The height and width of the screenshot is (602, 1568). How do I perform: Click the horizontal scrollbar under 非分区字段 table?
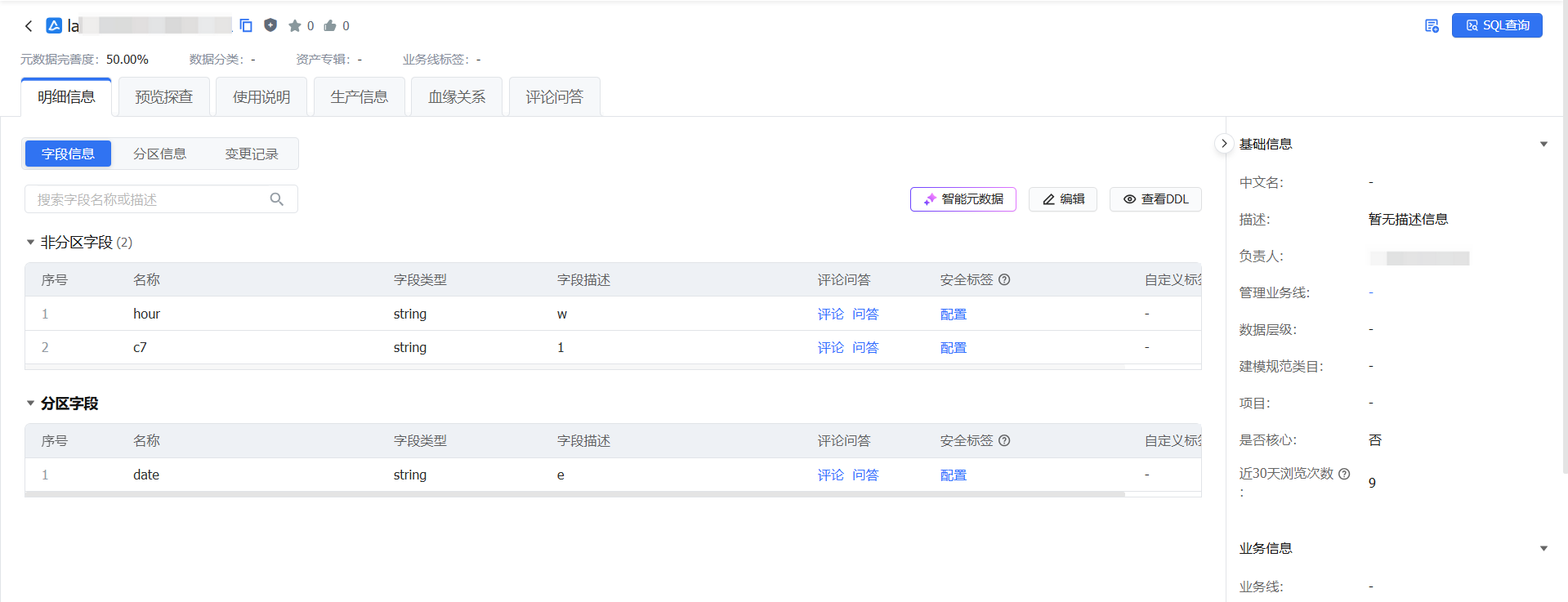pyautogui.click(x=575, y=367)
